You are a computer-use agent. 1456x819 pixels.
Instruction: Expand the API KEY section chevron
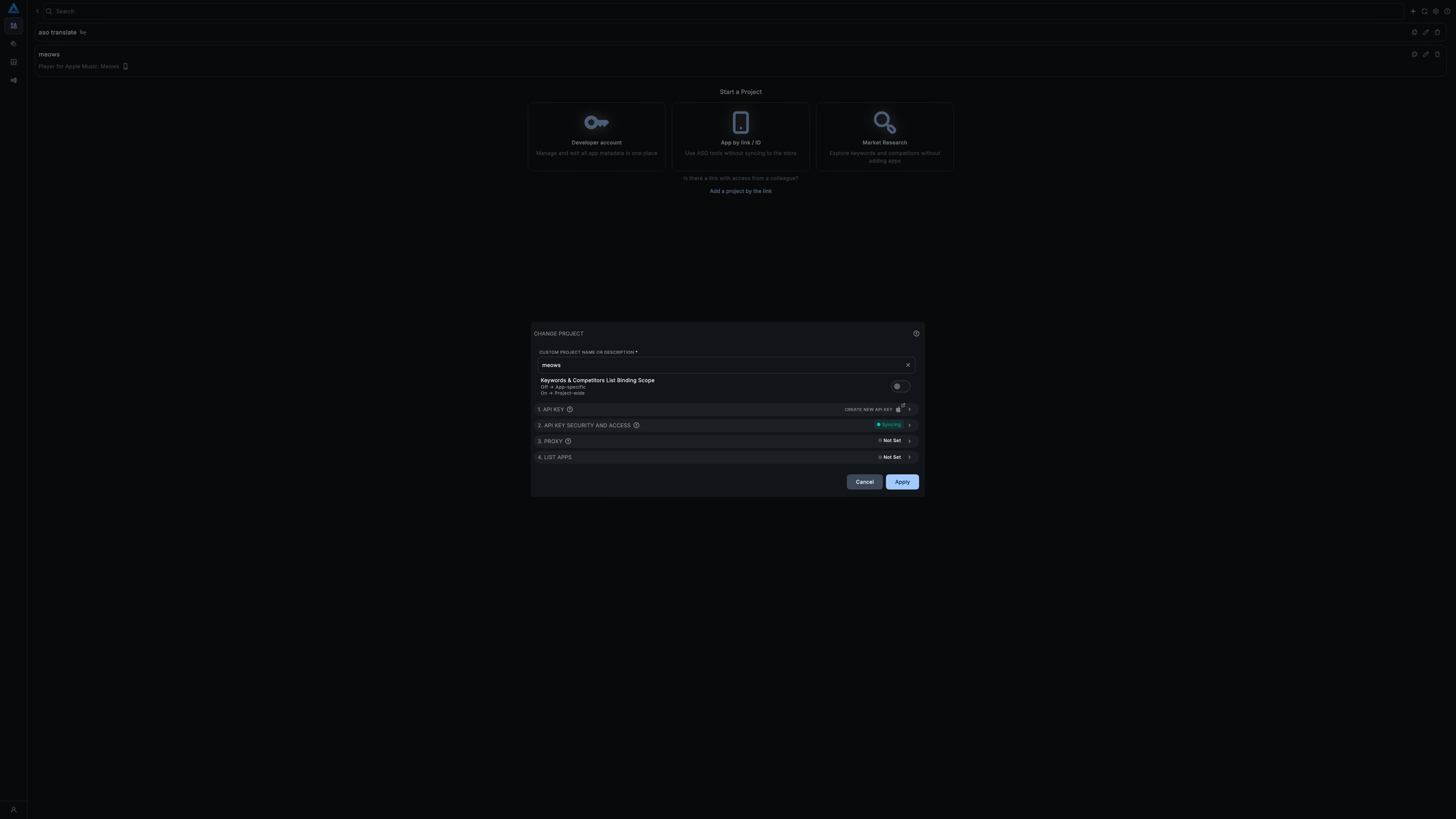point(910,409)
